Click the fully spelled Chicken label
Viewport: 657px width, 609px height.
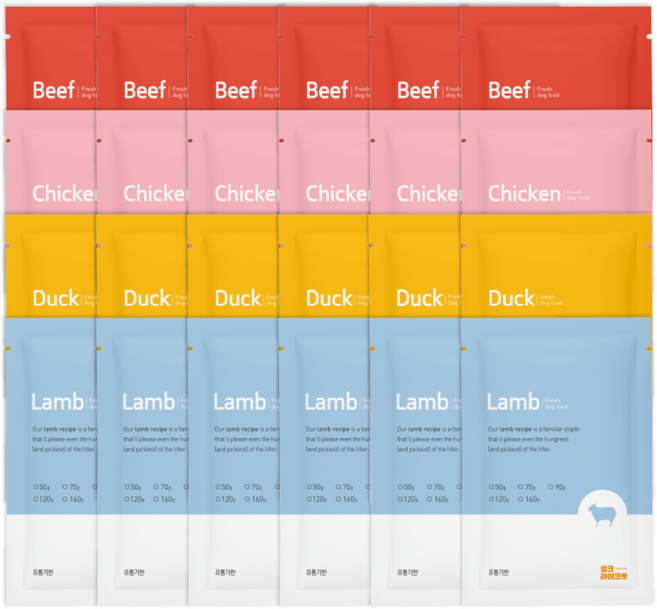(524, 194)
